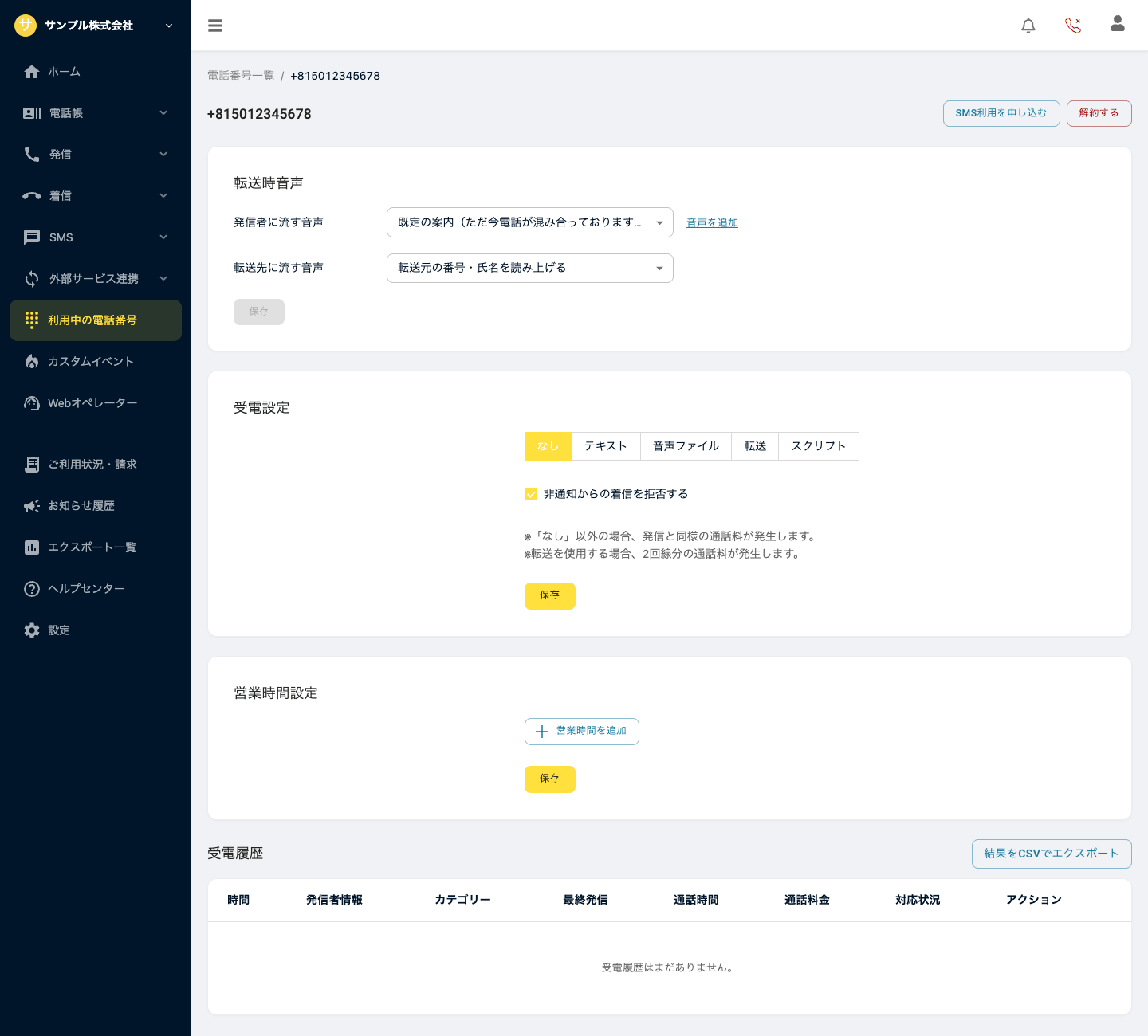Click the ご利用状況・請求 receipt icon
Screen dimensions: 1148x1036
[x=32, y=465]
